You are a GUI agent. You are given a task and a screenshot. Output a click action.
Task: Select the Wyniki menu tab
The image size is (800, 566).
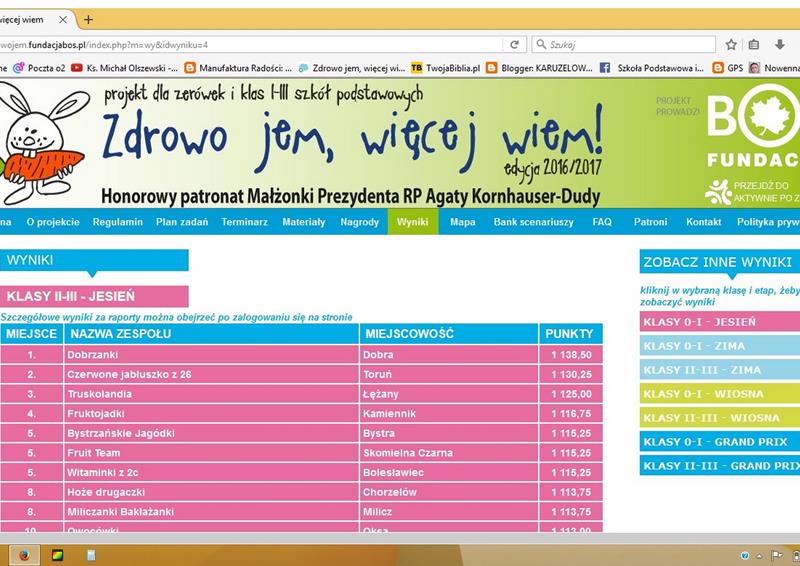[x=412, y=222]
